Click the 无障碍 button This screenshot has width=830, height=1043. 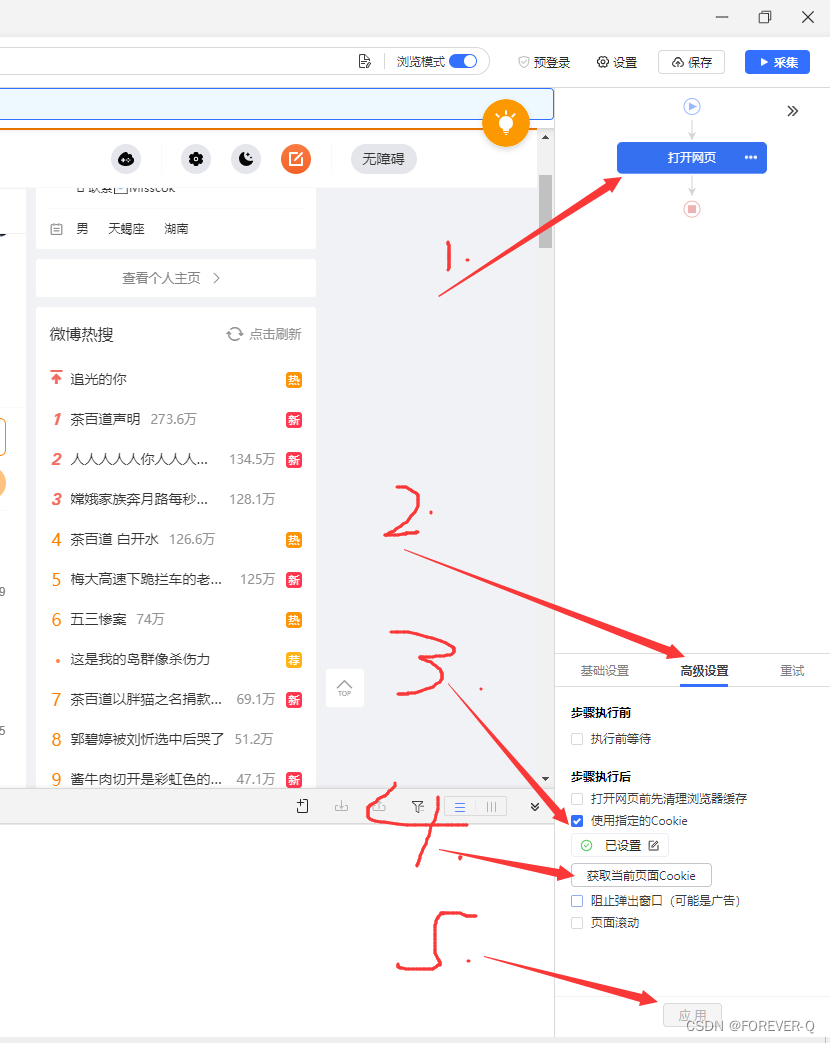click(x=384, y=159)
